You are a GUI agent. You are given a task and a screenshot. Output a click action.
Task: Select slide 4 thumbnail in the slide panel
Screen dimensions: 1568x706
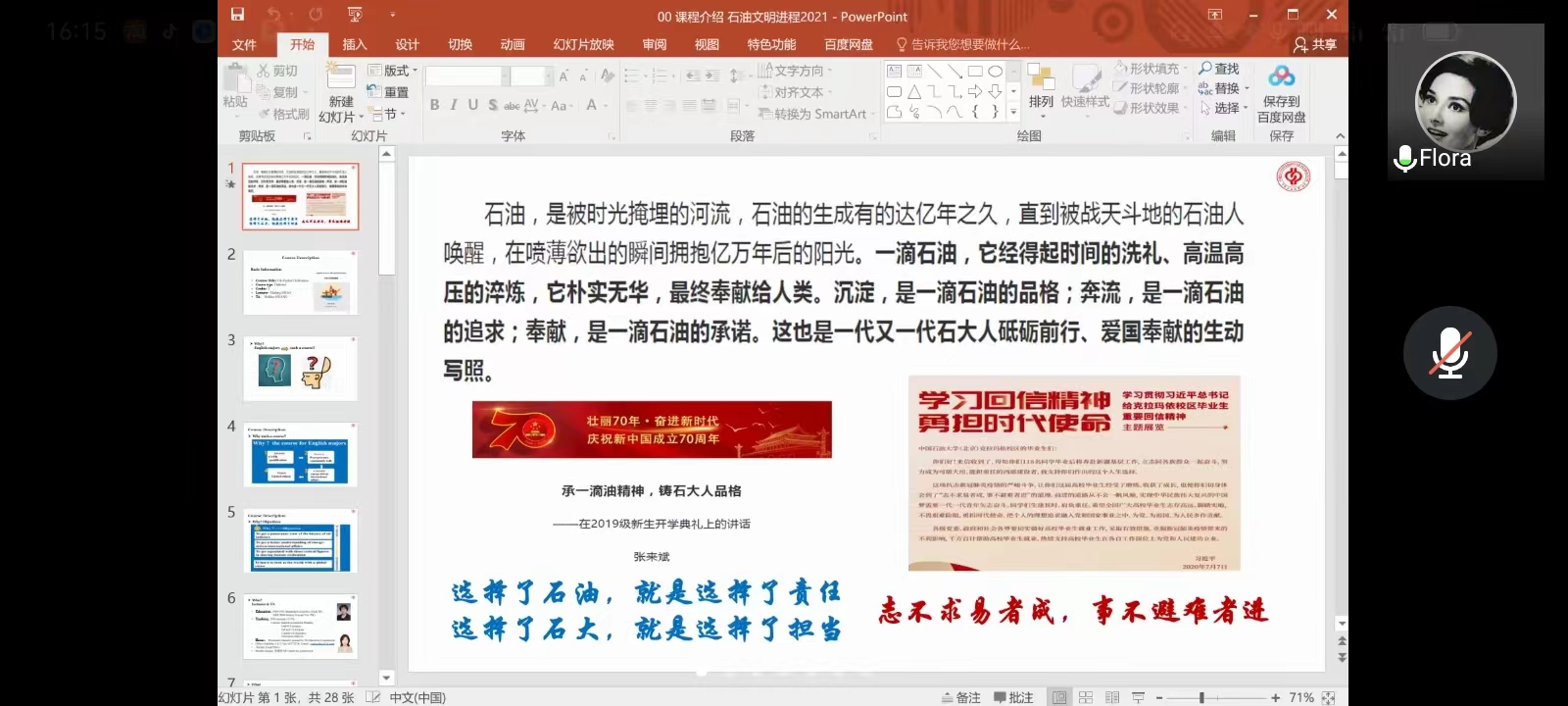(300, 454)
